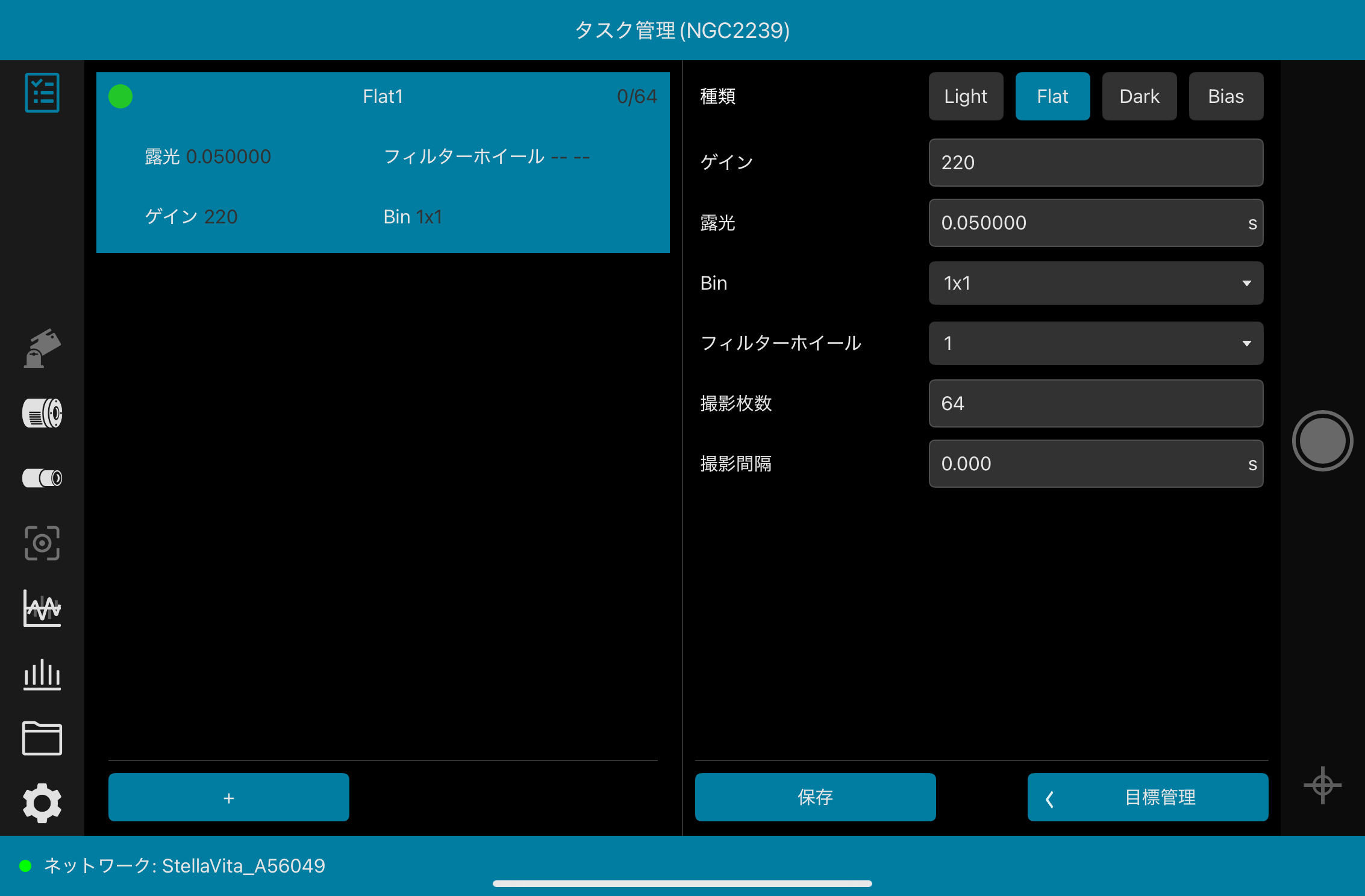Viewport: 1365px width, 896px height.
Task: Select the Light frame type
Action: (x=966, y=96)
